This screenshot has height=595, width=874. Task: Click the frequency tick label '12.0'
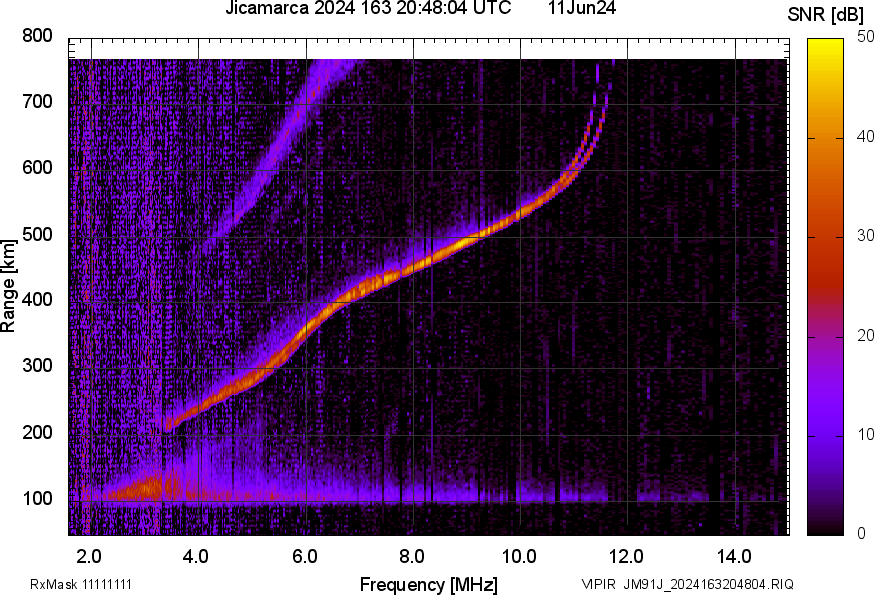point(627,556)
